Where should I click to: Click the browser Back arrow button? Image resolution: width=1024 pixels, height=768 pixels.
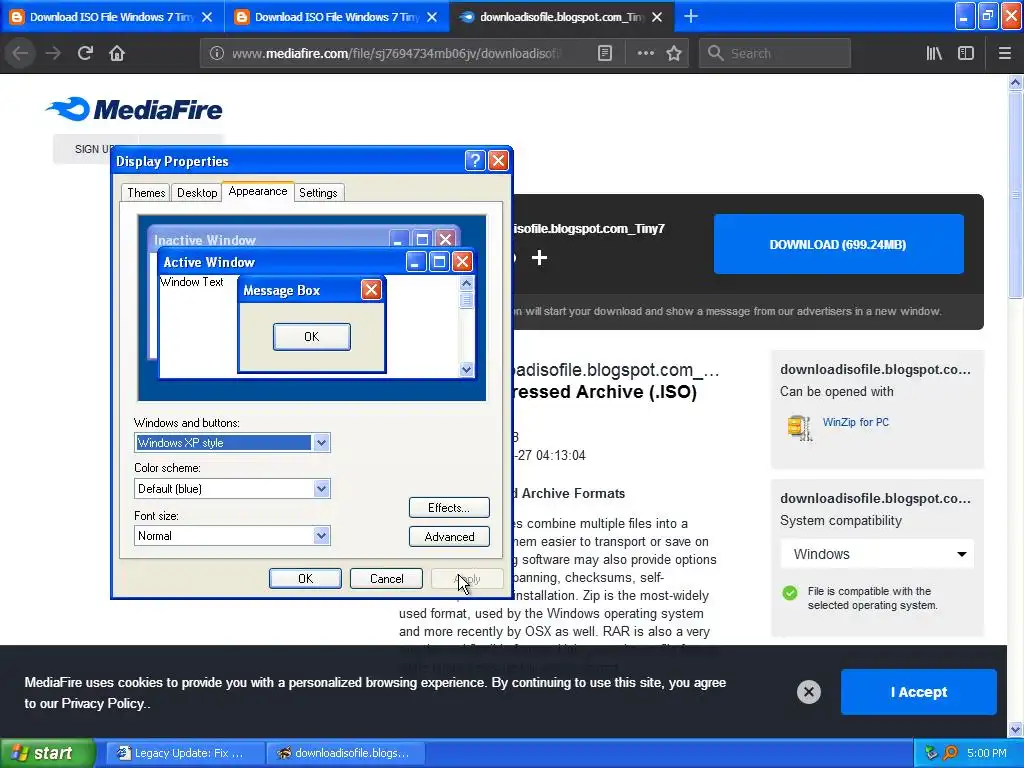20,53
